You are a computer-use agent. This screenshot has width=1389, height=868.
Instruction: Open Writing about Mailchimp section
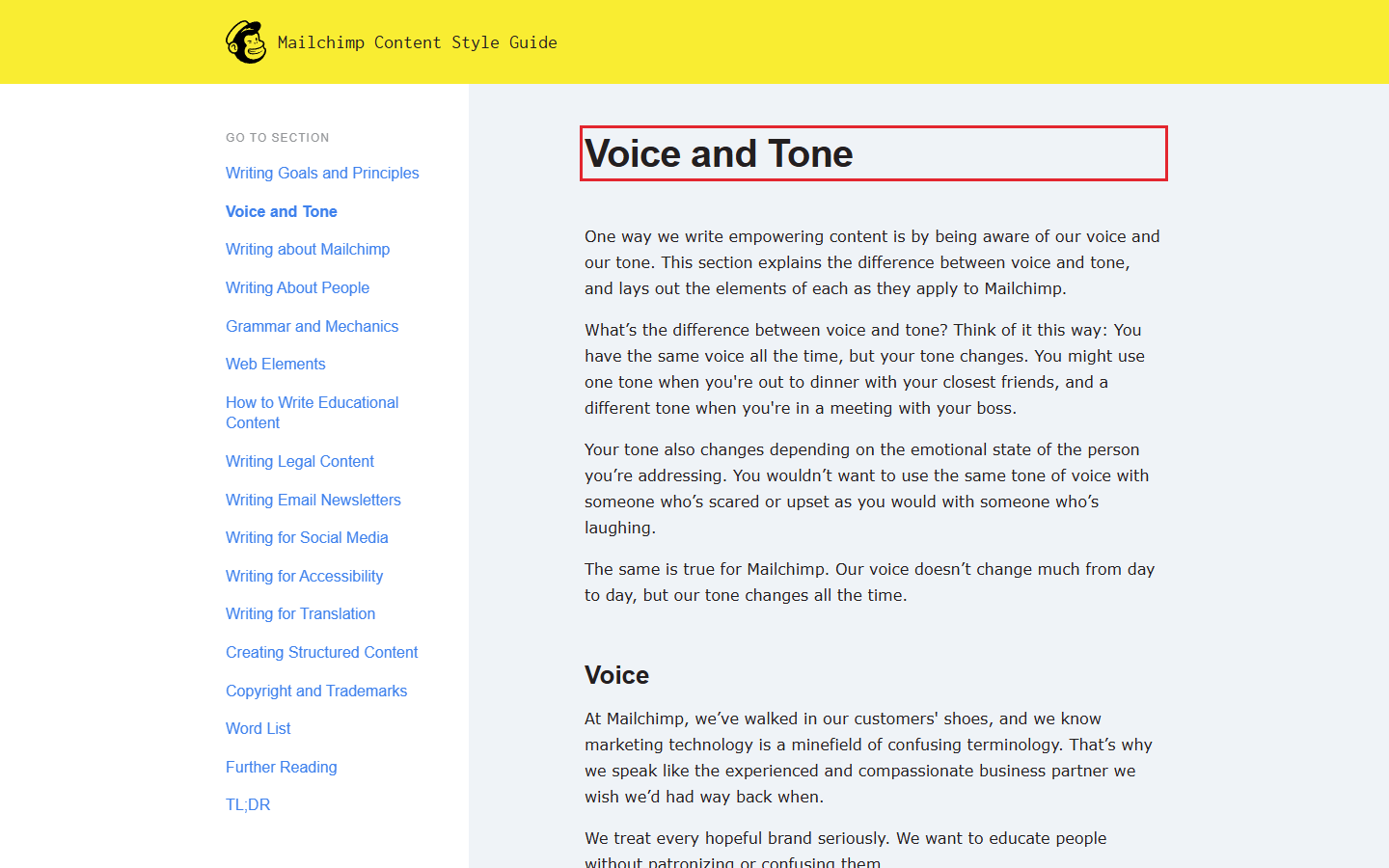pos(308,249)
